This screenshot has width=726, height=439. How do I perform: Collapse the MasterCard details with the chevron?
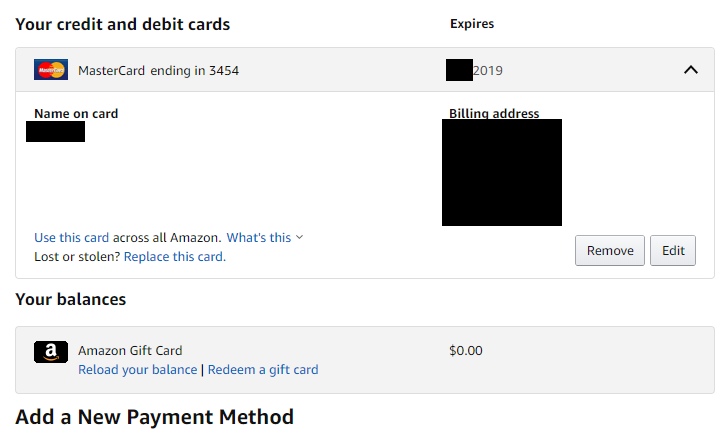click(690, 70)
